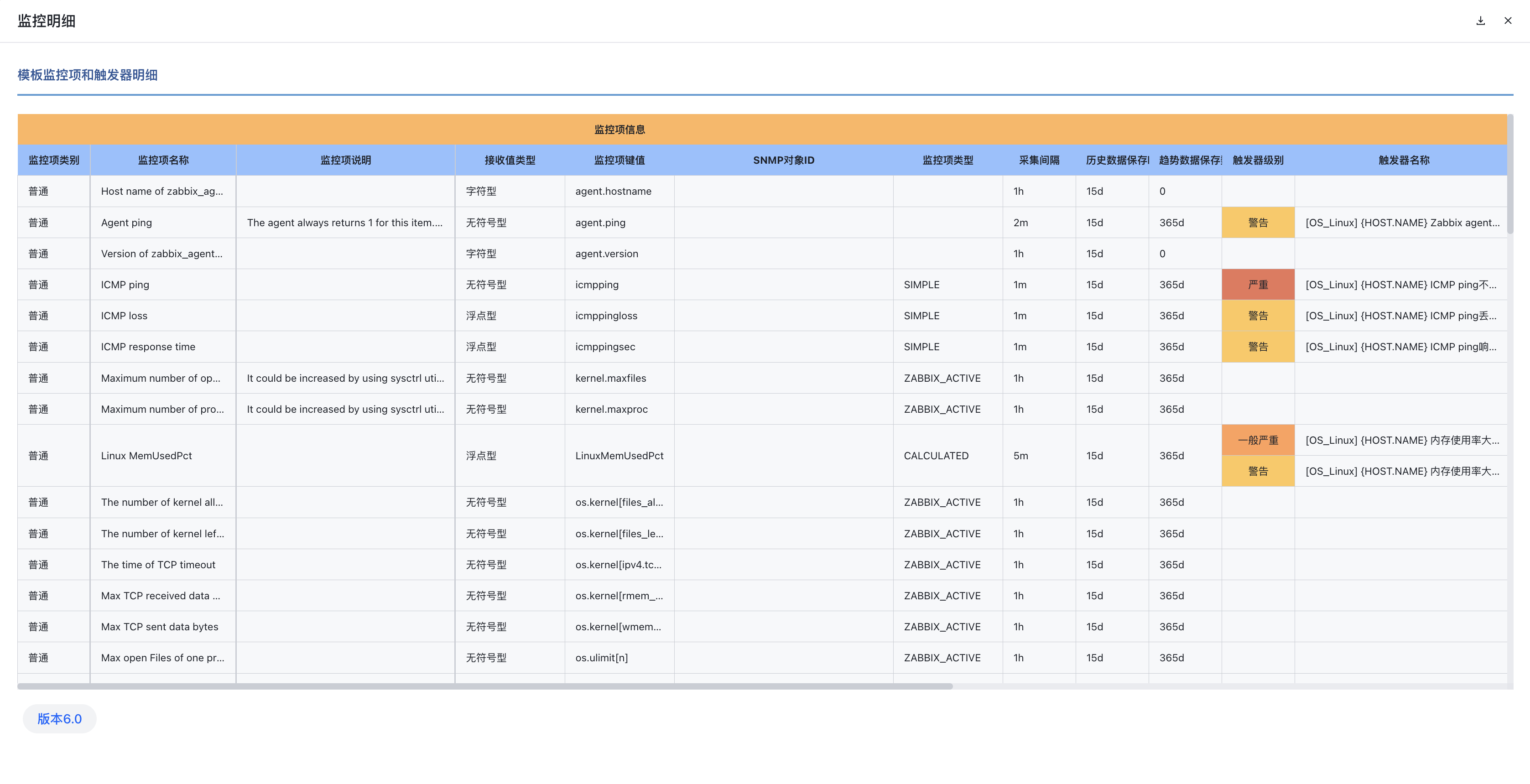The image size is (1530, 784).
Task: Click the vertical scrollbar at table right
Action: [1510, 174]
